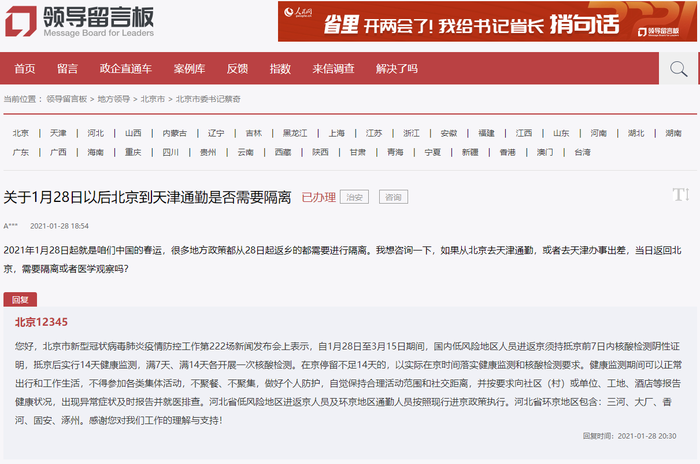Select the 广东 region link

(21, 152)
